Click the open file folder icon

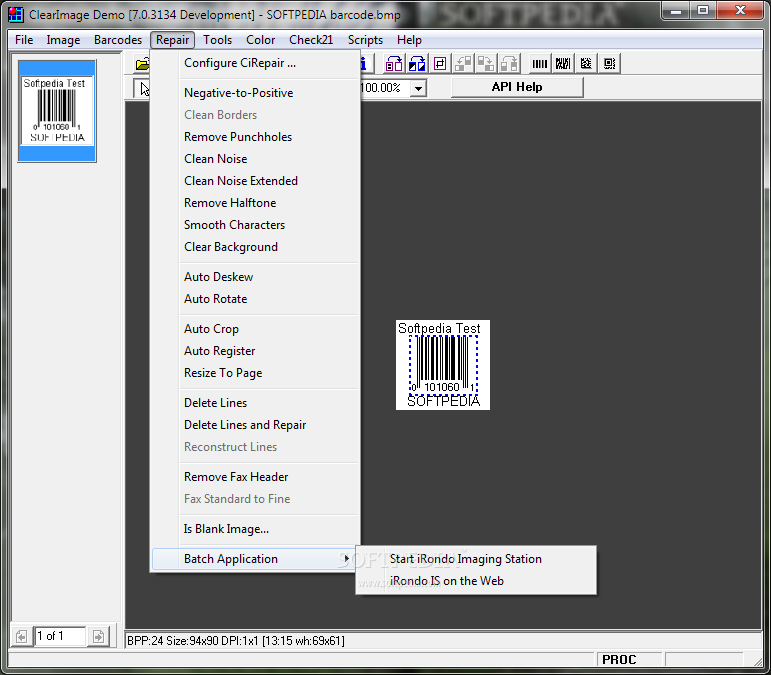[142, 64]
